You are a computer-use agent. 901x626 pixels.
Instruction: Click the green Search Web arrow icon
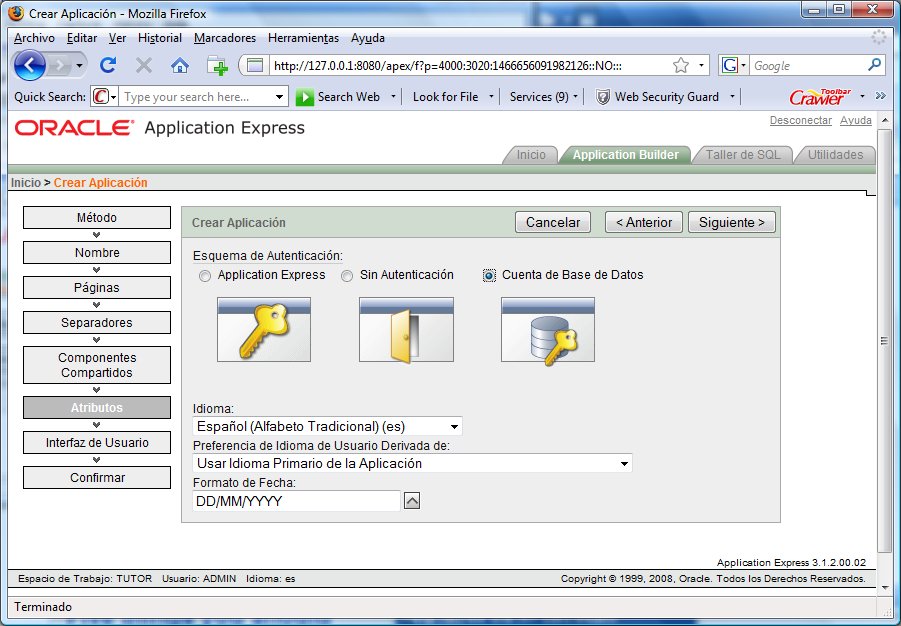point(305,97)
